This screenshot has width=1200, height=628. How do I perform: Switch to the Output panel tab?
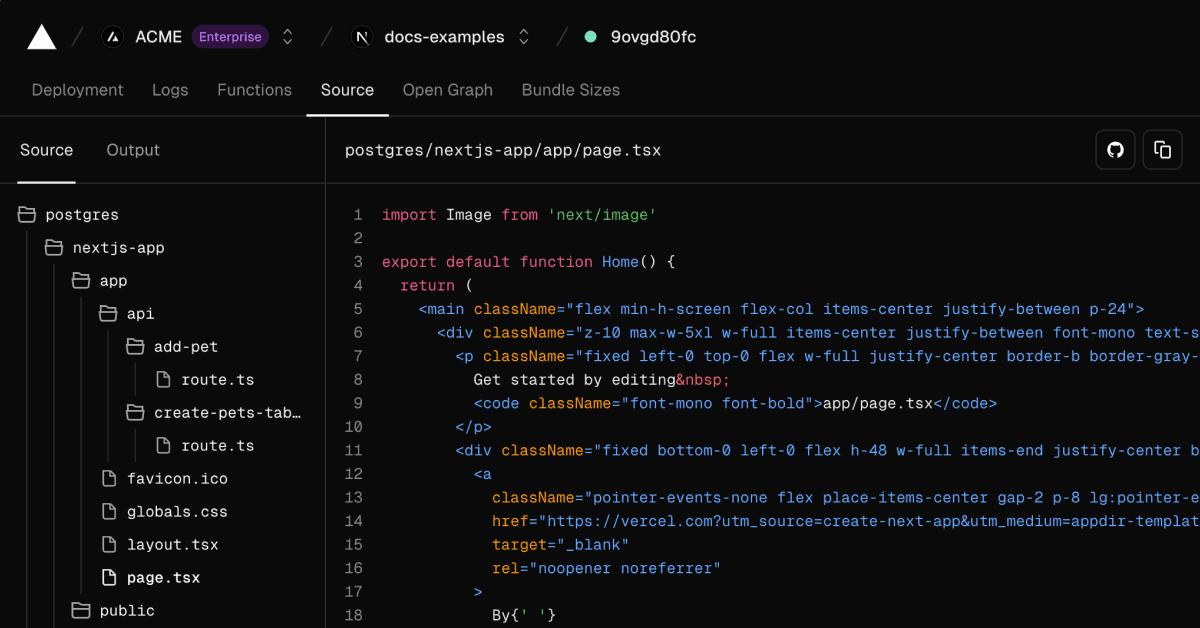click(133, 150)
